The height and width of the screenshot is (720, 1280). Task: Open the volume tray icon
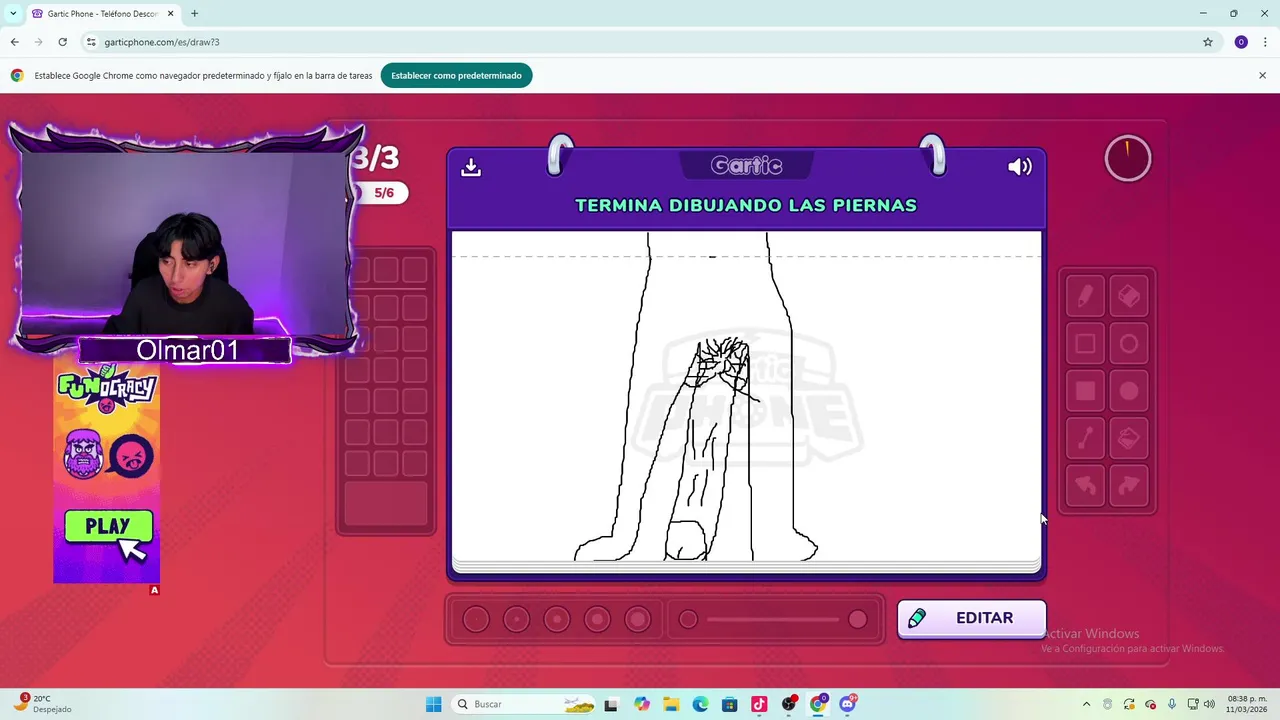(1209, 704)
